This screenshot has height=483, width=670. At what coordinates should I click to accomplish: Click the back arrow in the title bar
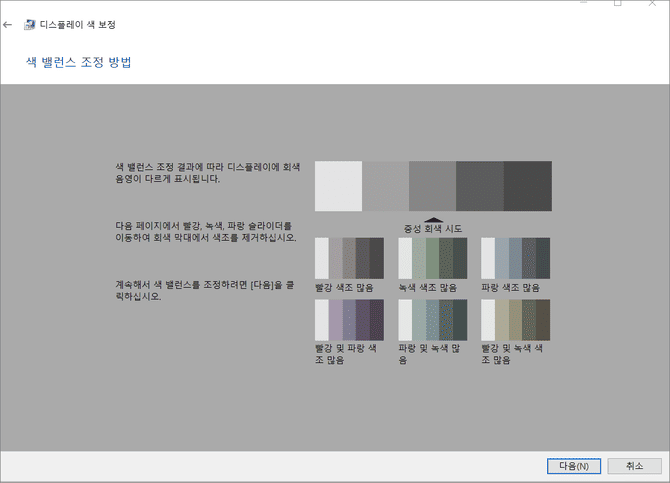pos(7,25)
